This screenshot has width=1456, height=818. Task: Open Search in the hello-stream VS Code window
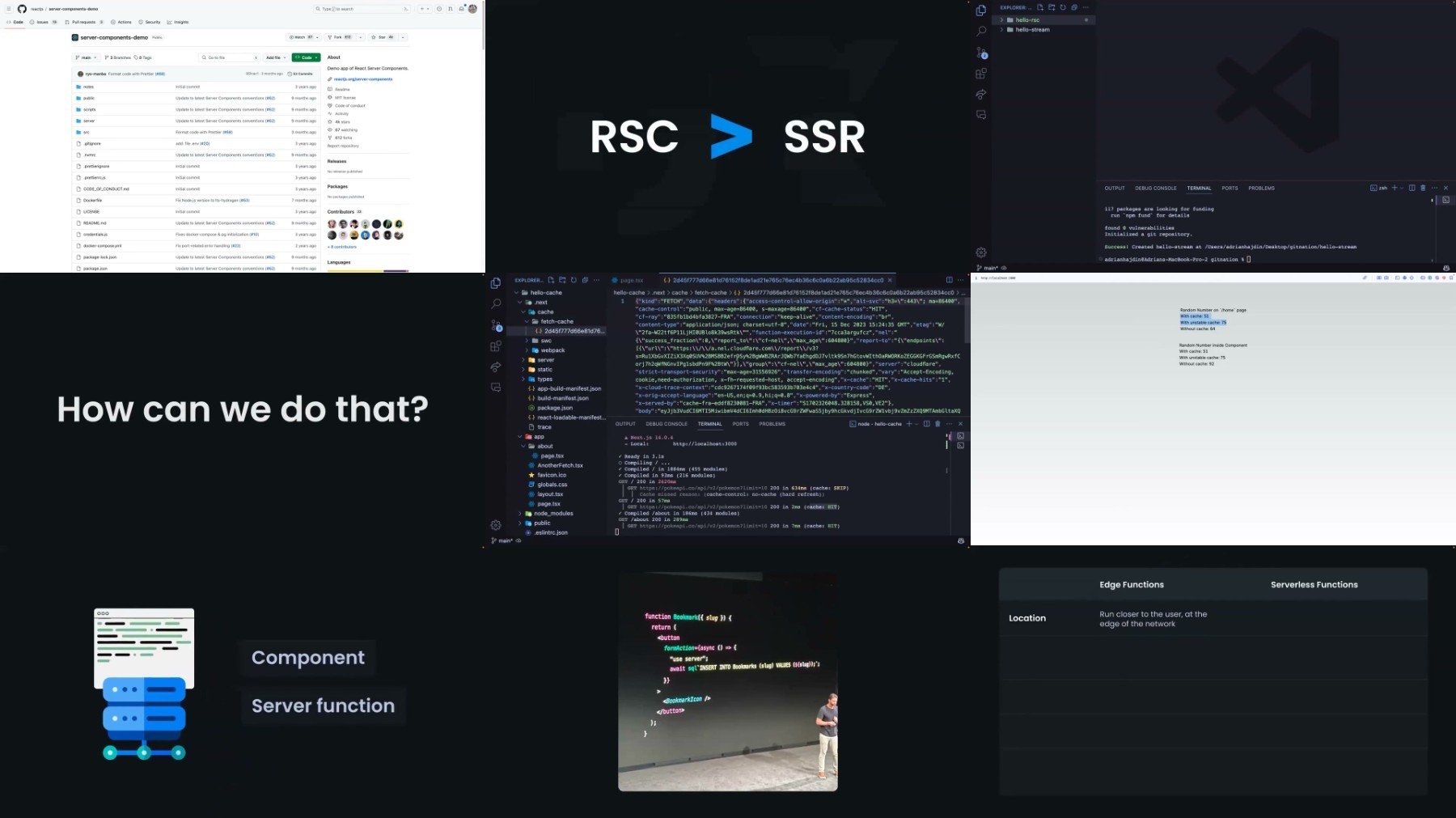[x=981, y=32]
